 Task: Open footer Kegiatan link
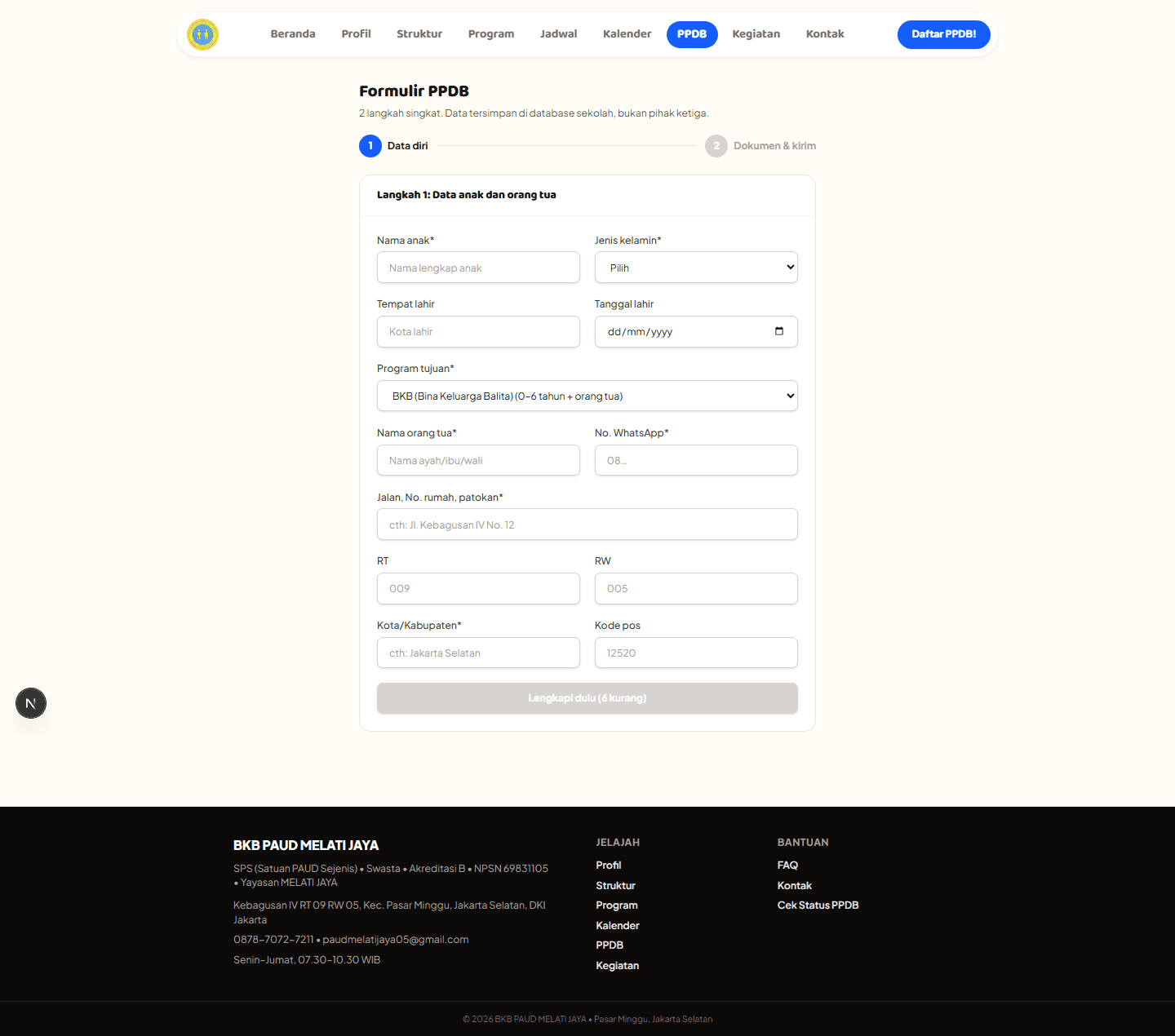618,966
